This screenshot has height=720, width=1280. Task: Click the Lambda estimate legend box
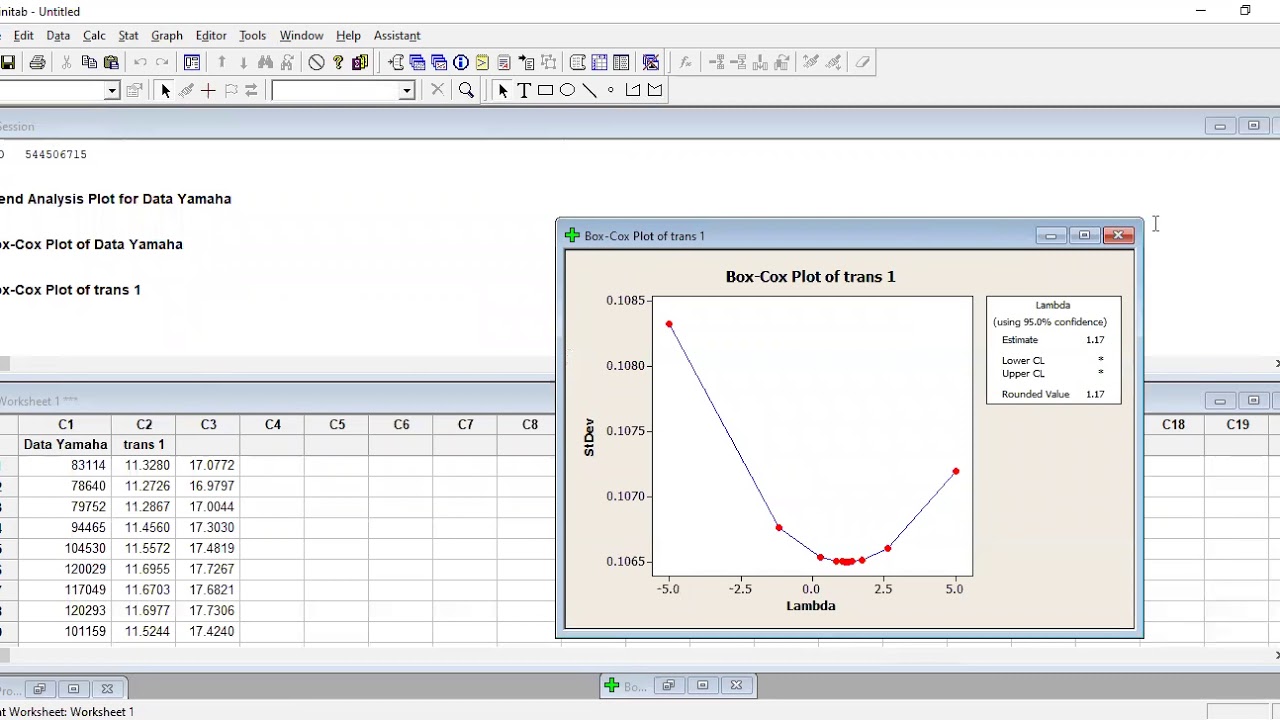pos(1053,350)
